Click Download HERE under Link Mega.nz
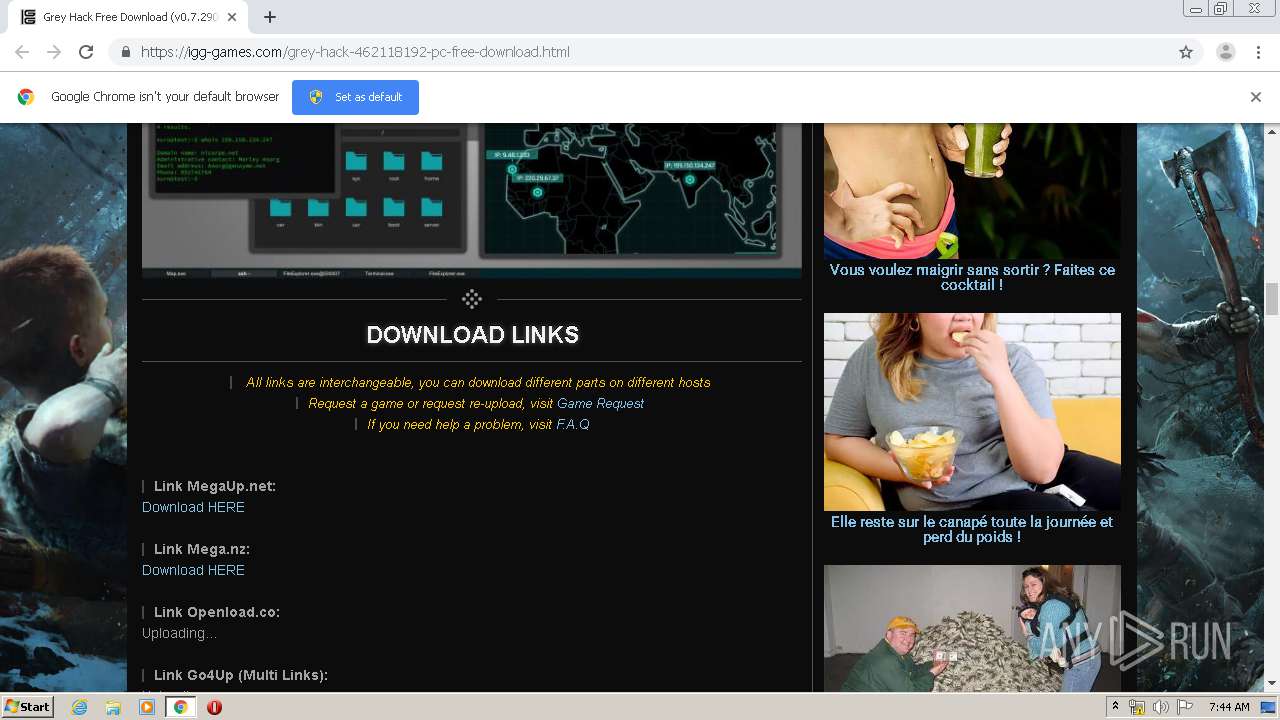 [x=193, y=570]
